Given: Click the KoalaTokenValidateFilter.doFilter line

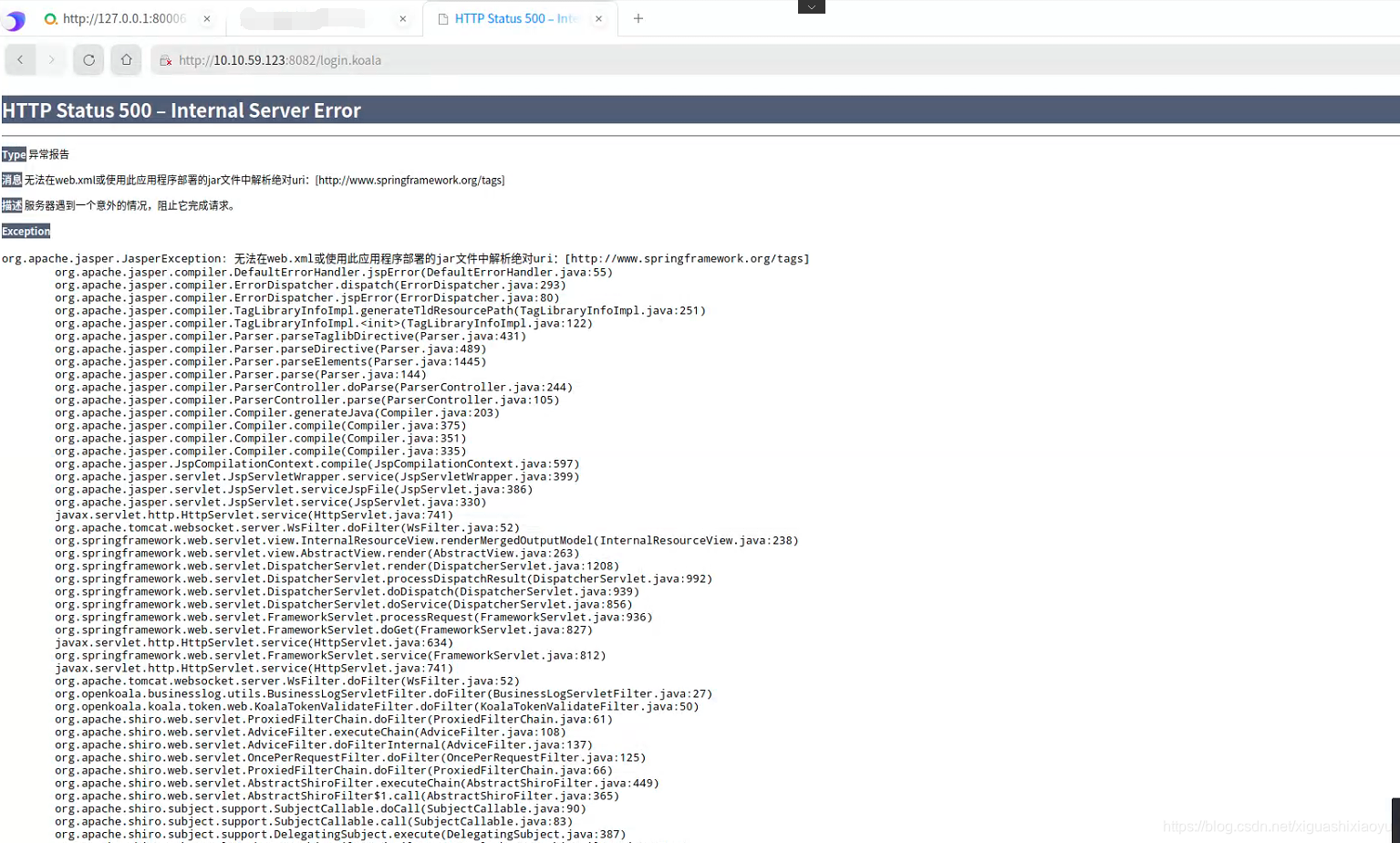Looking at the screenshot, I should (x=376, y=706).
